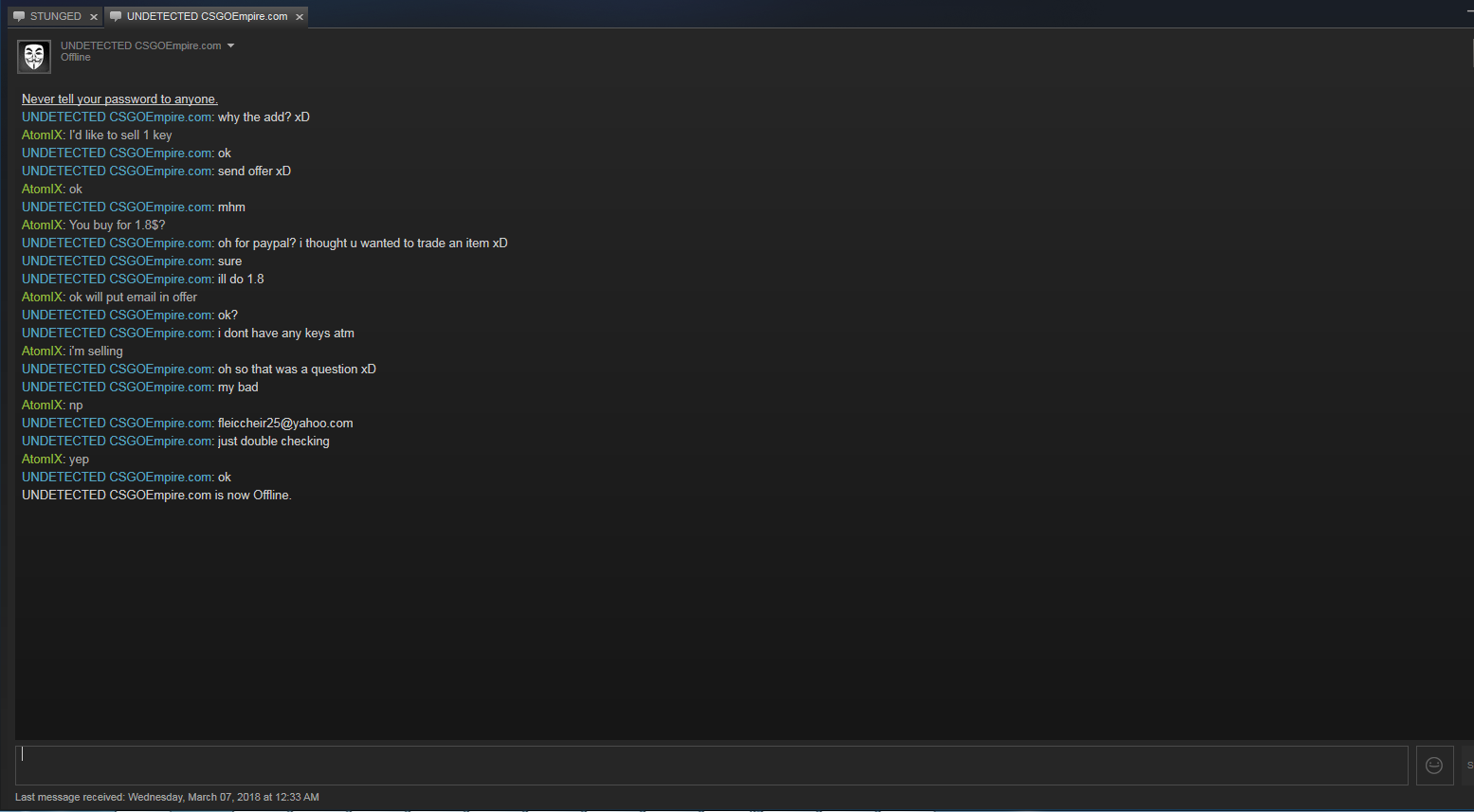Click chat bubble icon on UNDETECTED CSGOEmpire.com tab
The width and height of the screenshot is (1474, 812).
coord(116,16)
